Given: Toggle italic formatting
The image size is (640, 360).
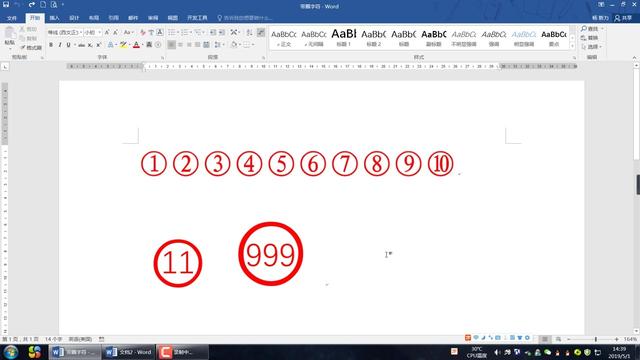Looking at the screenshot, I should pos(60,45).
